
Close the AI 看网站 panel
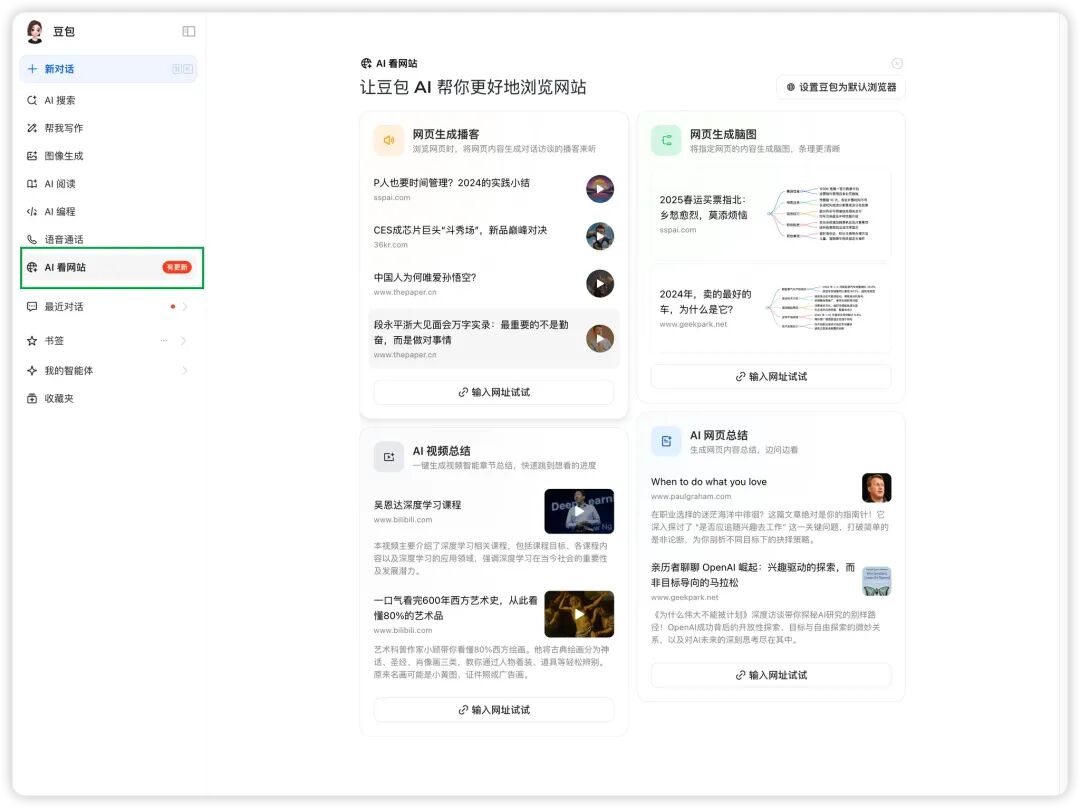point(897,63)
